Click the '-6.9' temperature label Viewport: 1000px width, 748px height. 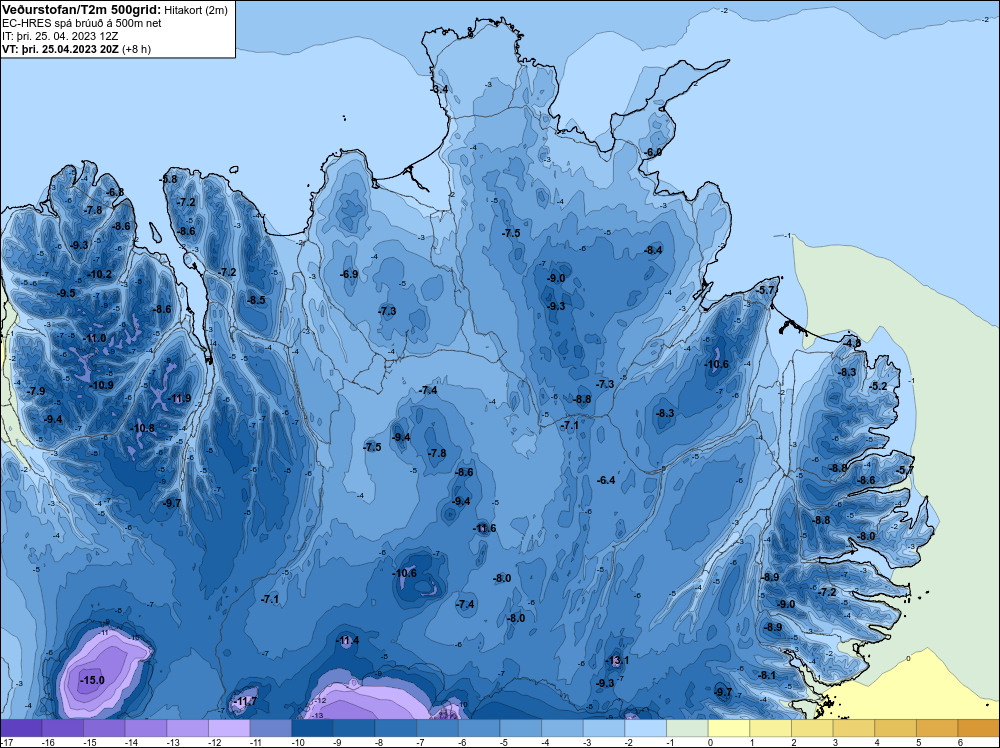349,274
